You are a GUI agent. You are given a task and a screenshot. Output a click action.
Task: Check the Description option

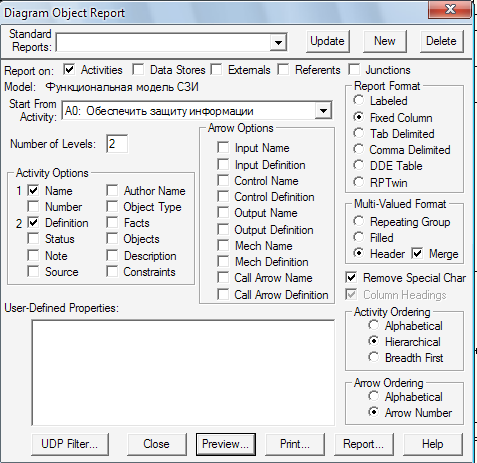112,256
